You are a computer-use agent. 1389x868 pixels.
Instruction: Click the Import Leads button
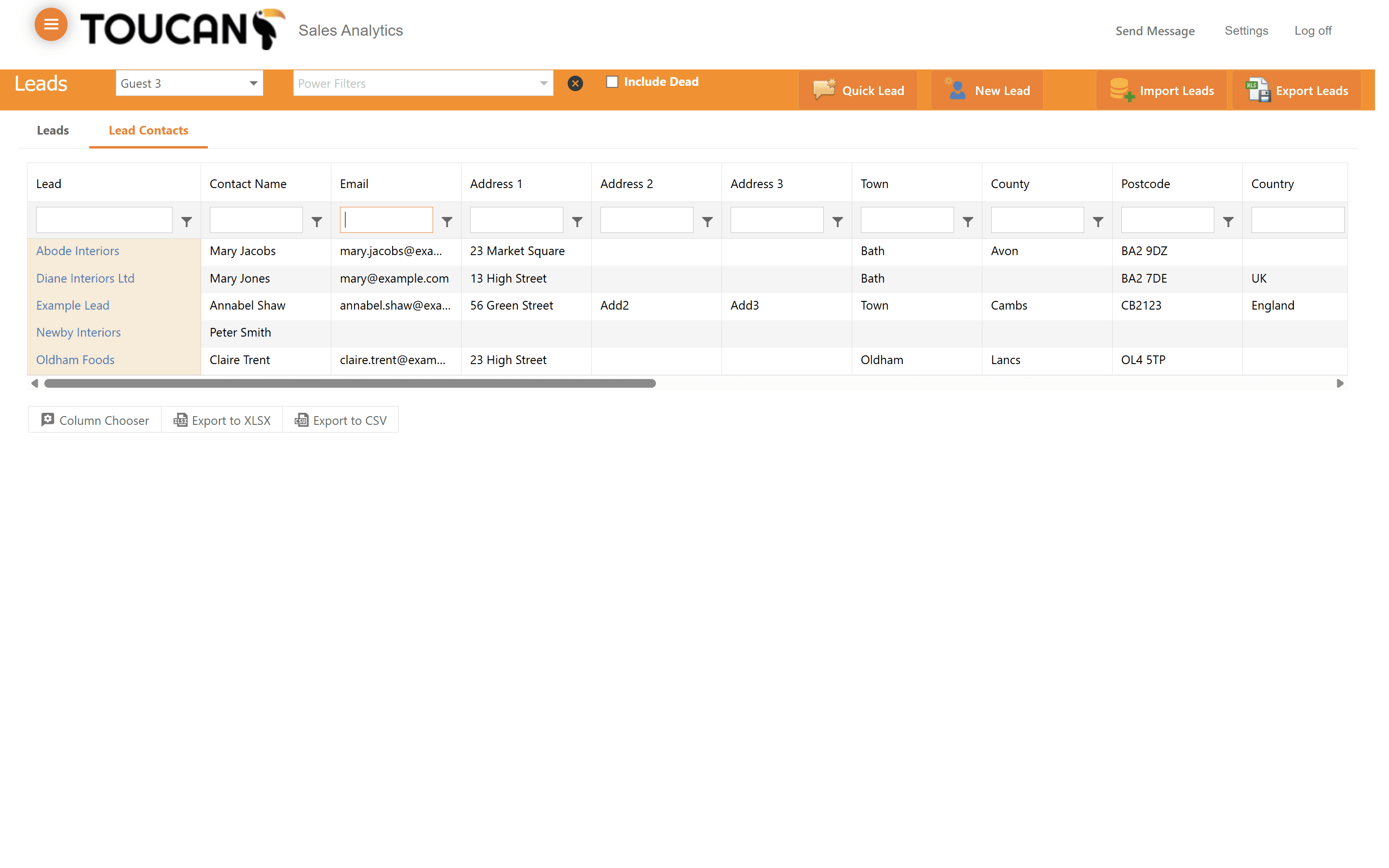[x=1162, y=90]
